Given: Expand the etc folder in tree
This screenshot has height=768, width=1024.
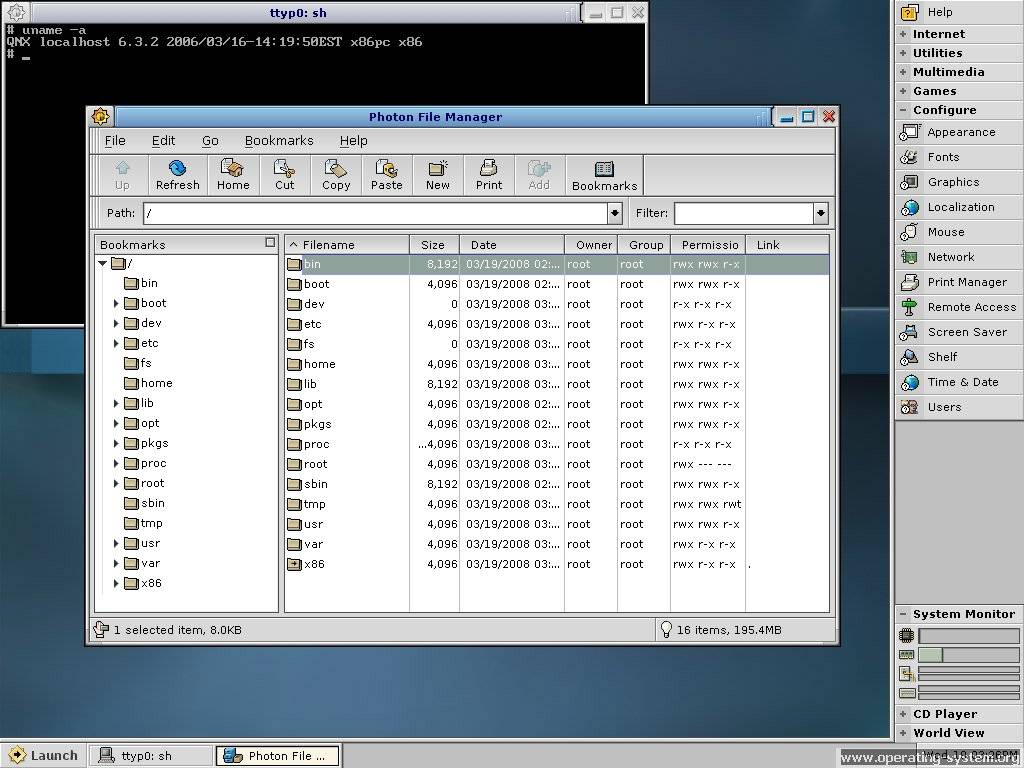Looking at the screenshot, I should point(116,343).
